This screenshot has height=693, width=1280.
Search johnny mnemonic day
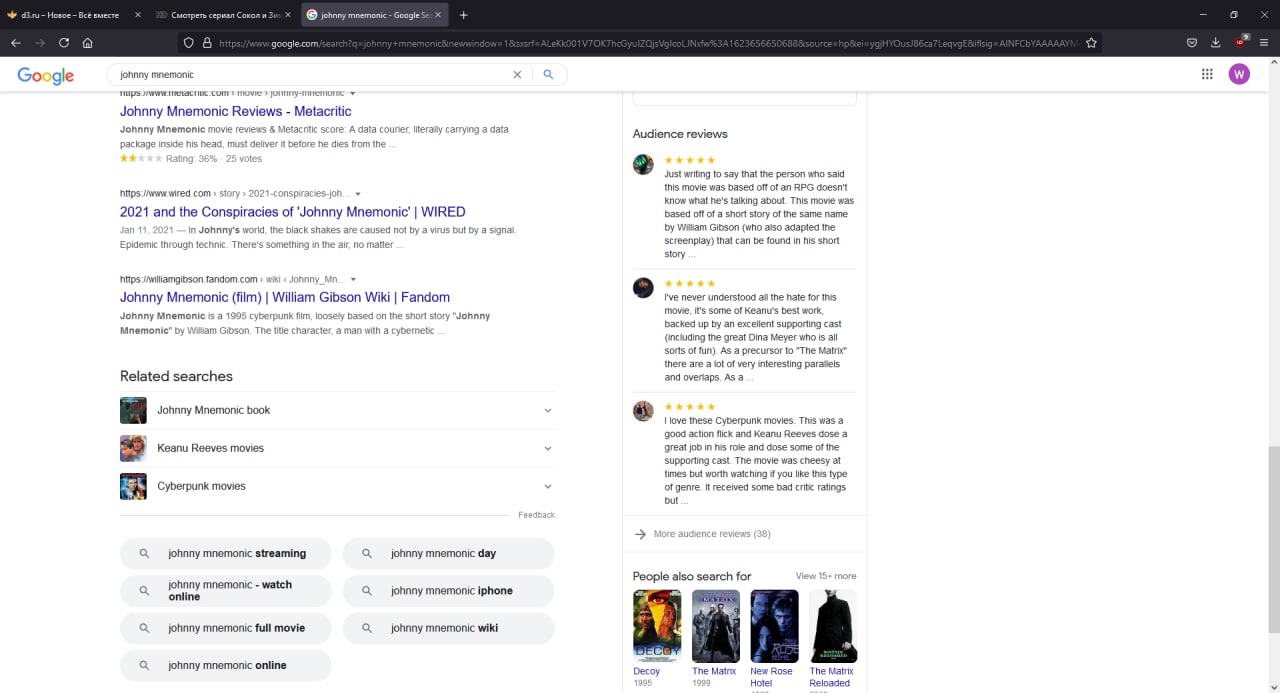click(449, 553)
